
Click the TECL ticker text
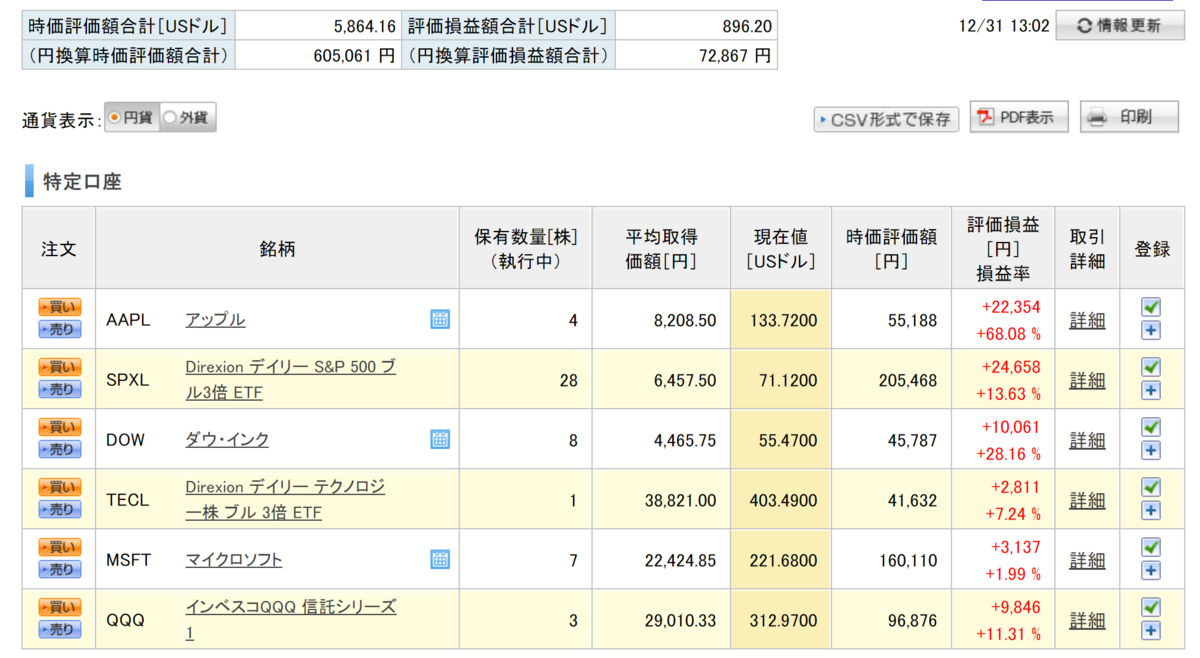pyautogui.click(x=127, y=500)
